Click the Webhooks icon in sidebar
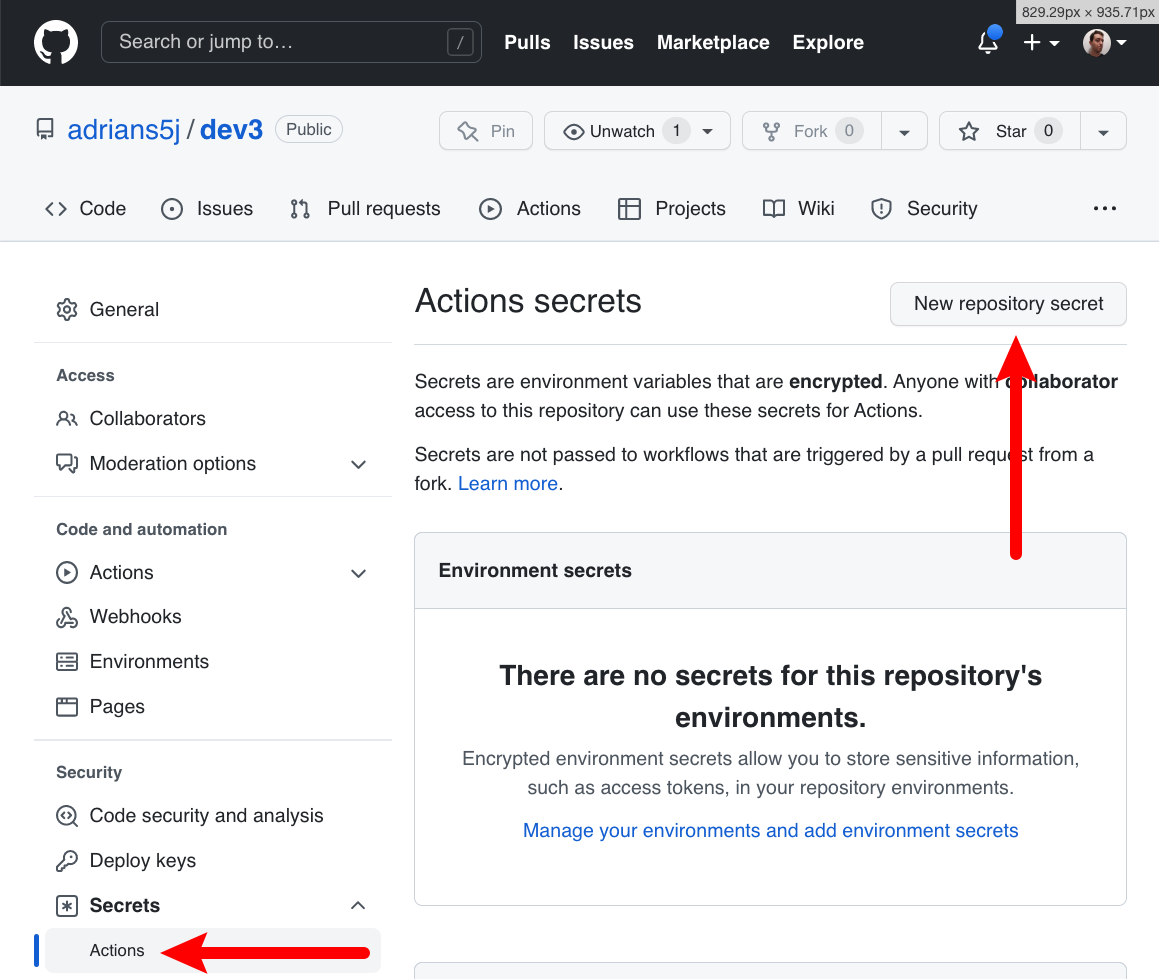The width and height of the screenshot is (1159, 979). 66,617
